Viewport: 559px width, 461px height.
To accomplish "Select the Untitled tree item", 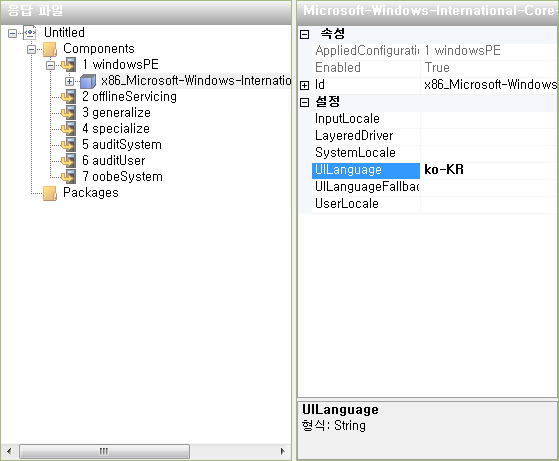I will pos(64,32).
